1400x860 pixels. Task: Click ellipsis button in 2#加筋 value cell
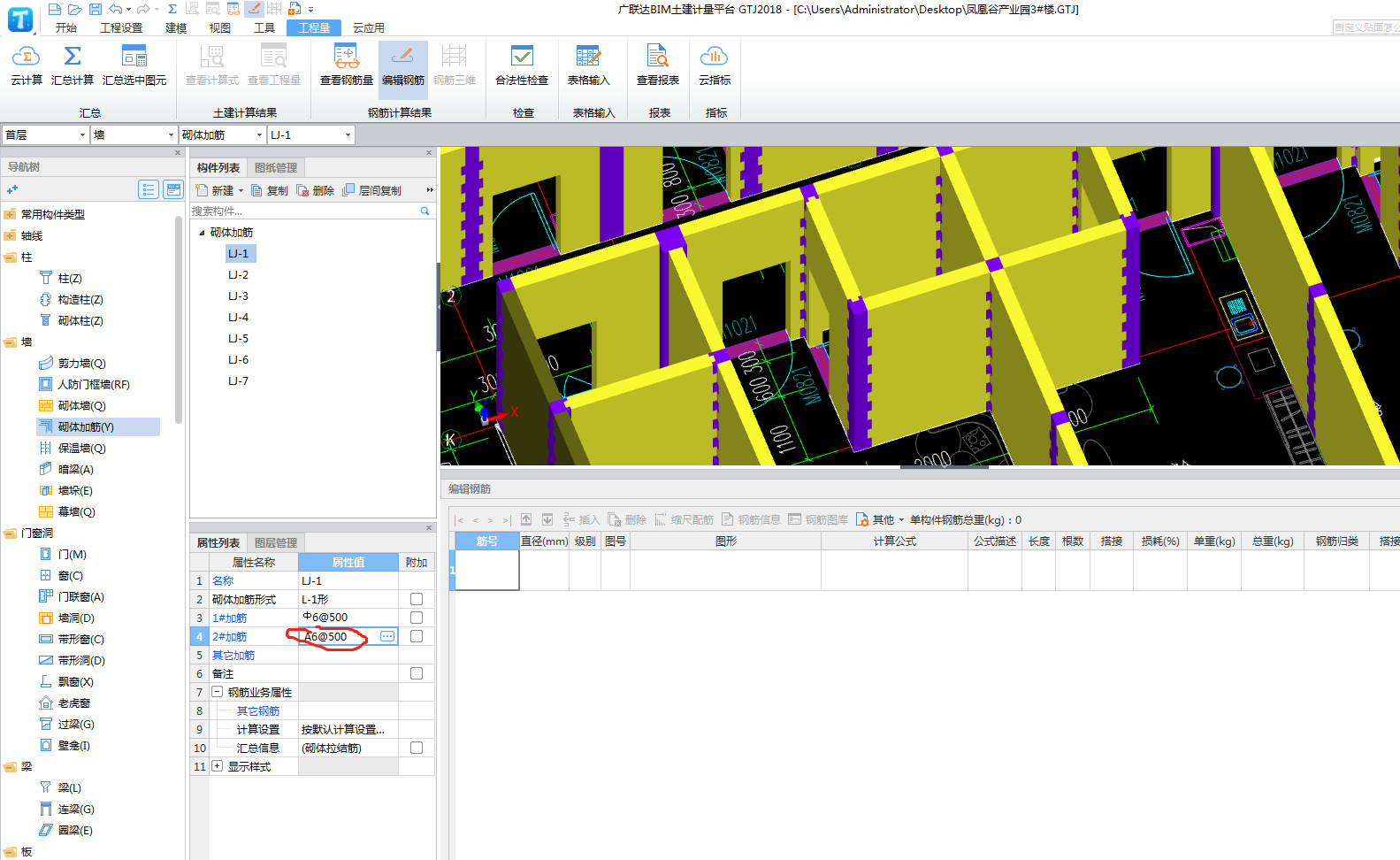(387, 636)
